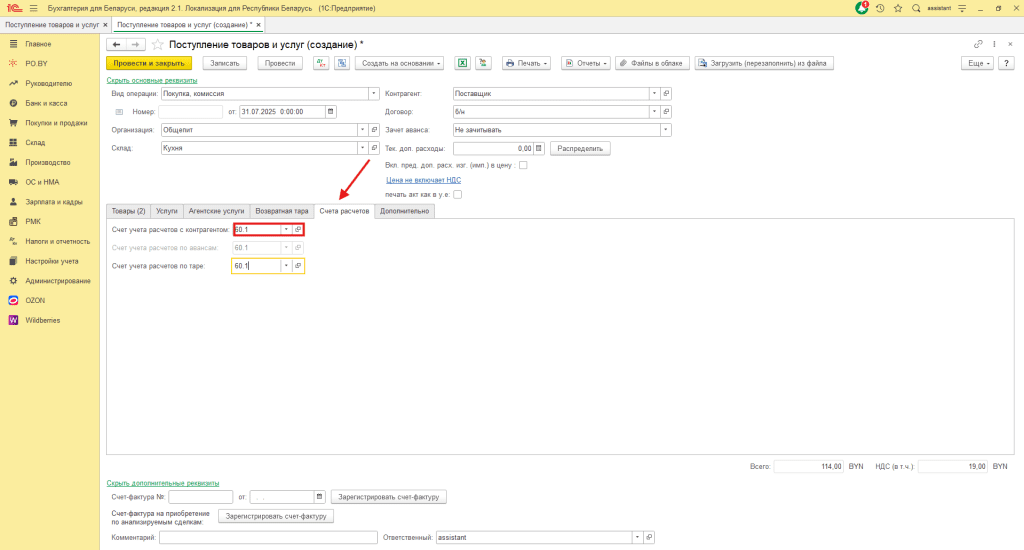Close the first Поступление товаров и услуг tab

pos(105,25)
